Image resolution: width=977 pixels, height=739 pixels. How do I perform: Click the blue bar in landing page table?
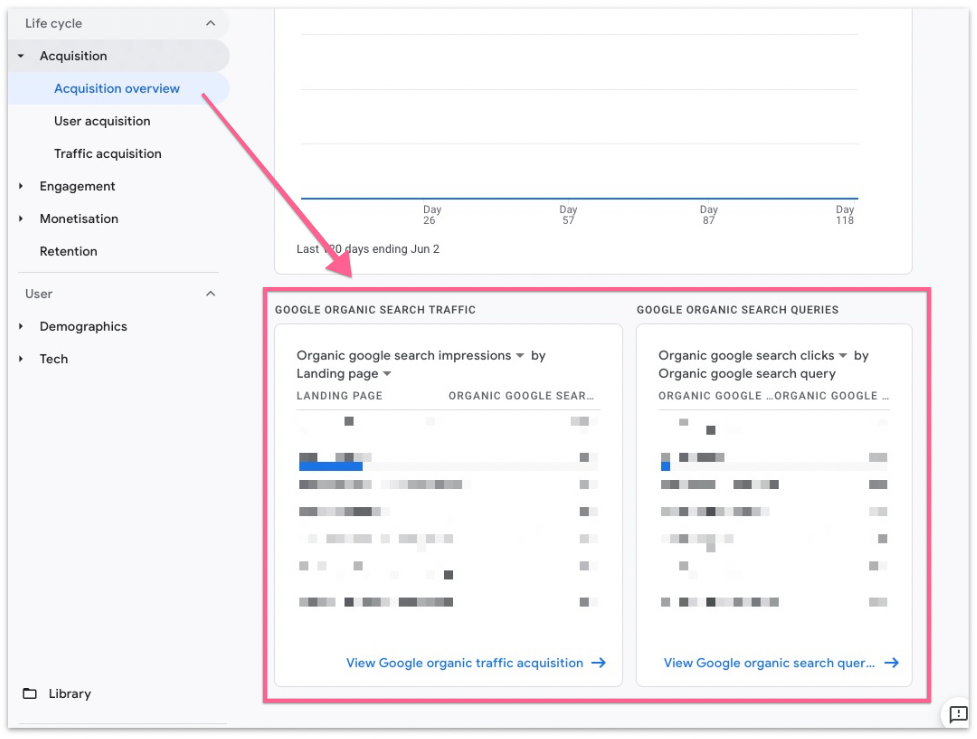[331, 466]
